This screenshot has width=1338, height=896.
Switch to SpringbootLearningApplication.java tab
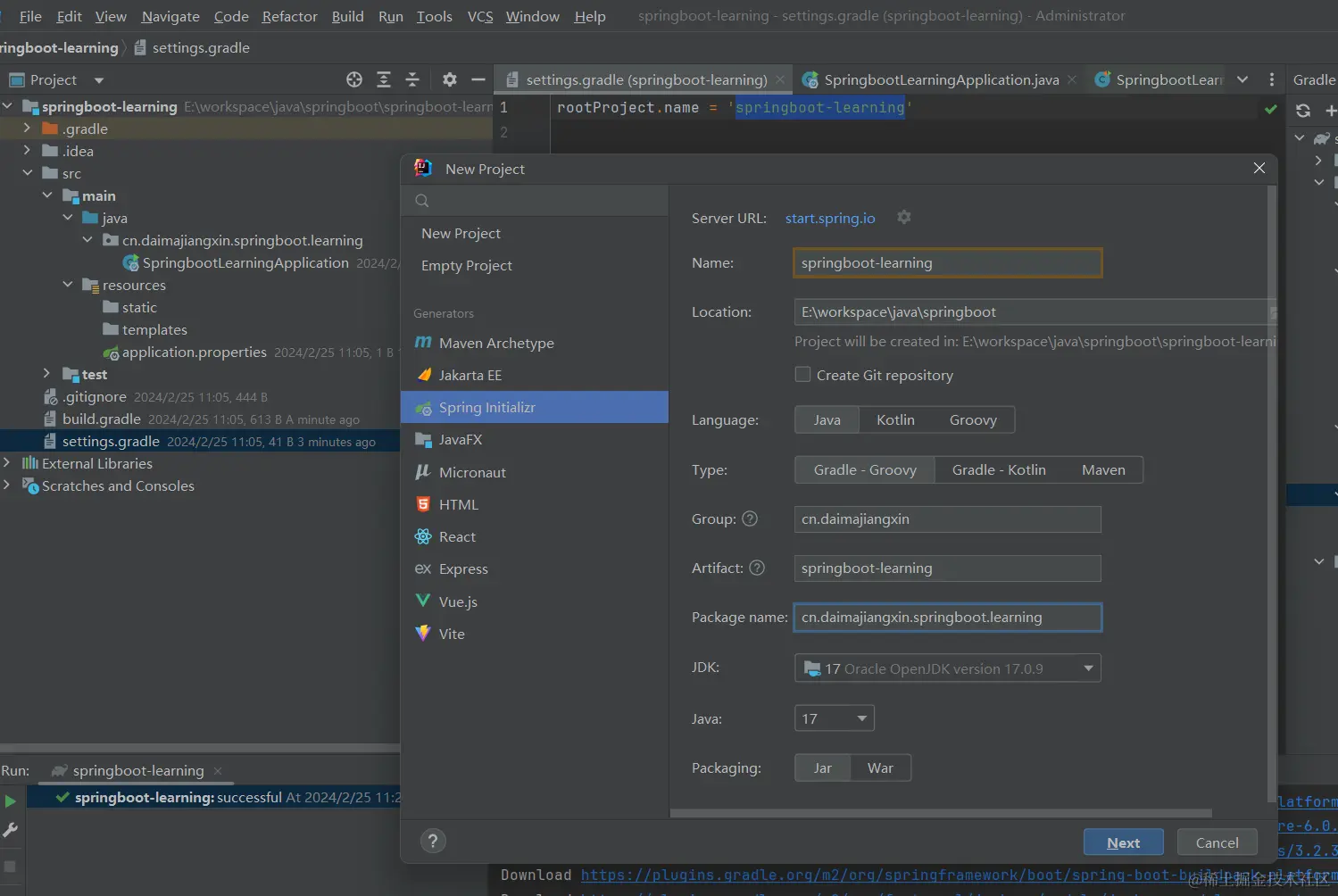coord(941,79)
